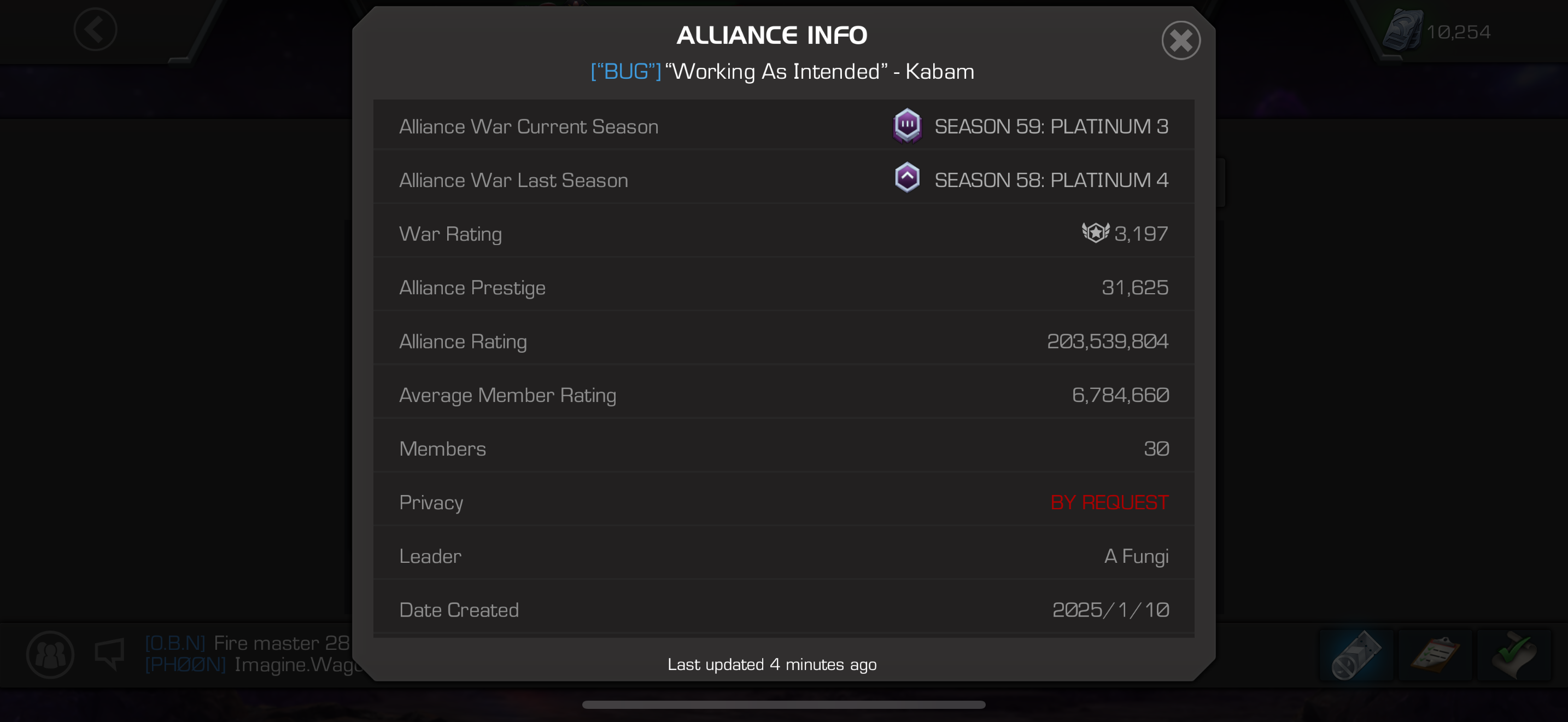The height and width of the screenshot is (722, 1568).
Task: Open the flashlight search tool icon
Action: [x=1356, y=655]
